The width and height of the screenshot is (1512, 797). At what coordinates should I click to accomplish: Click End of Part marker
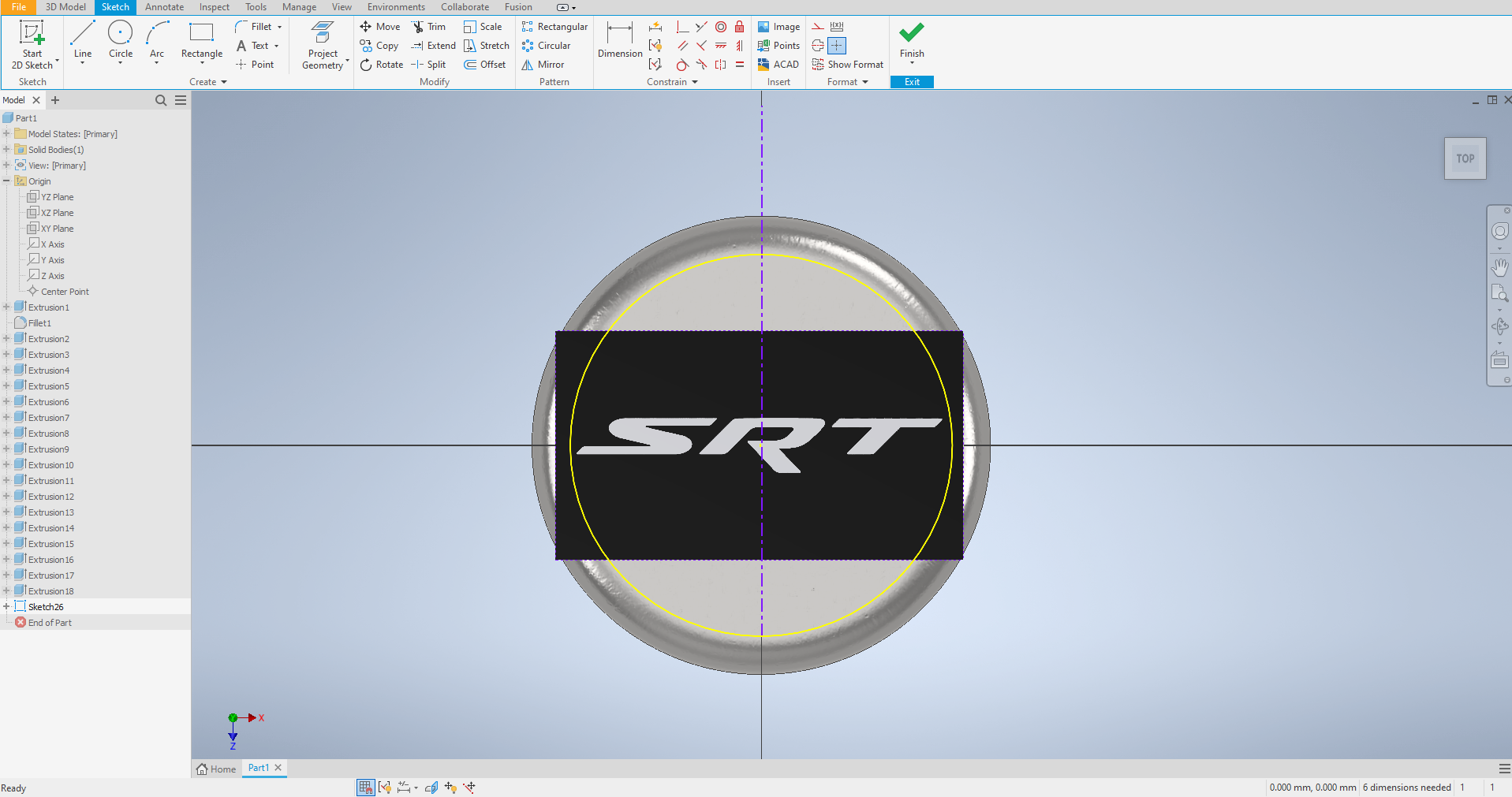[x=43, y=623]
